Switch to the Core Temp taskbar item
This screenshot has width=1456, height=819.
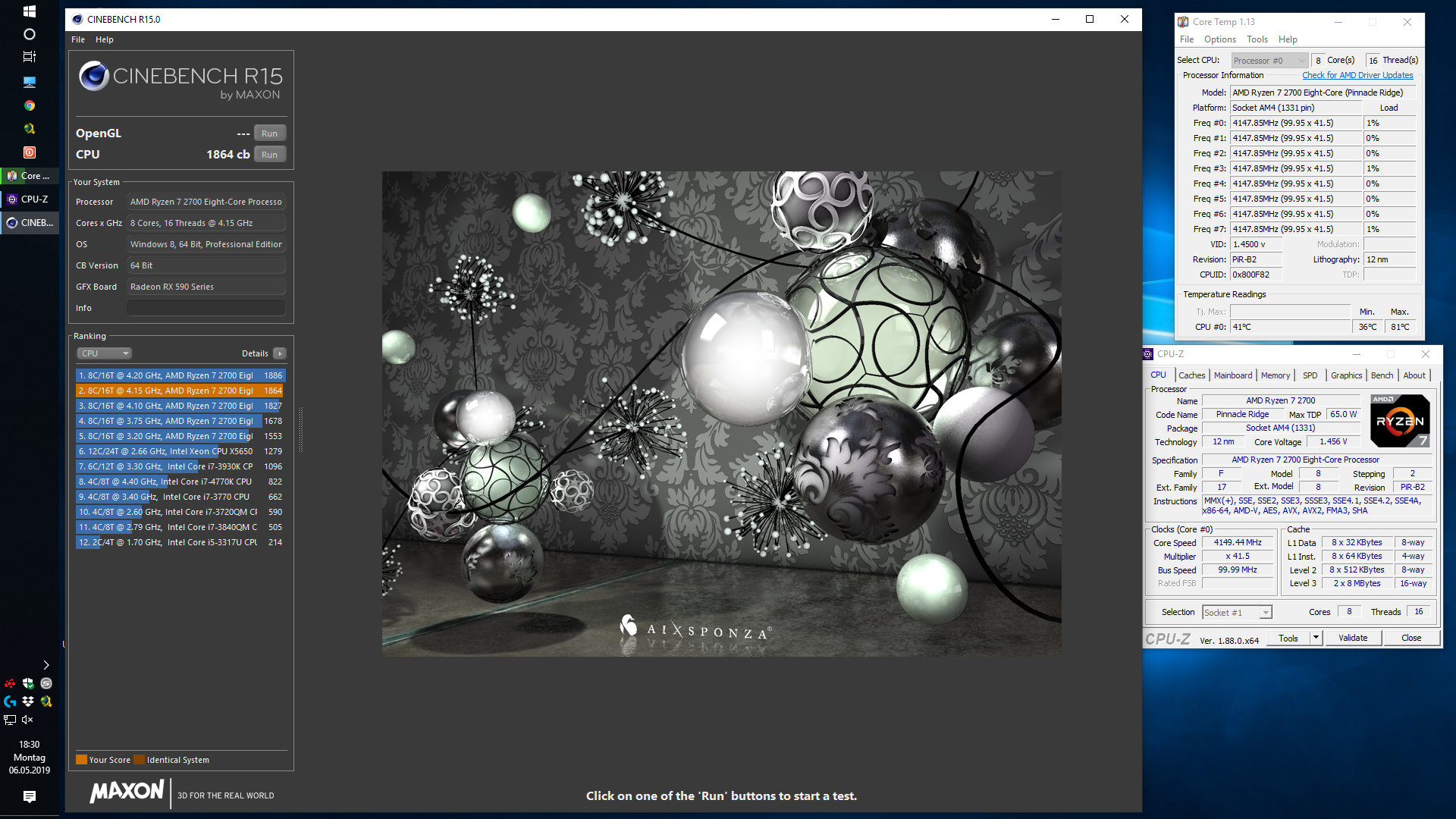29,176
